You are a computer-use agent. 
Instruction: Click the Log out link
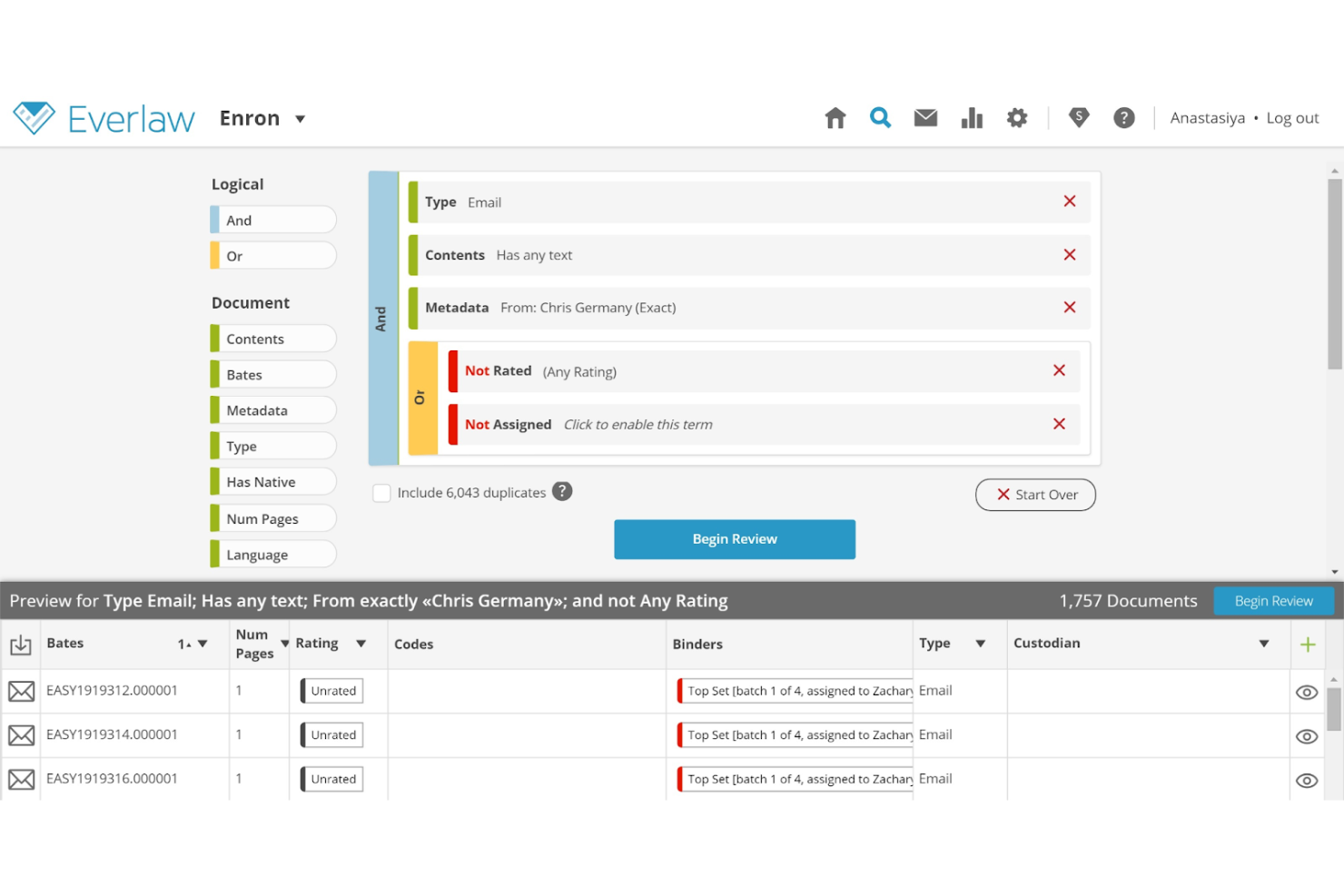(x=1292, y=118)
